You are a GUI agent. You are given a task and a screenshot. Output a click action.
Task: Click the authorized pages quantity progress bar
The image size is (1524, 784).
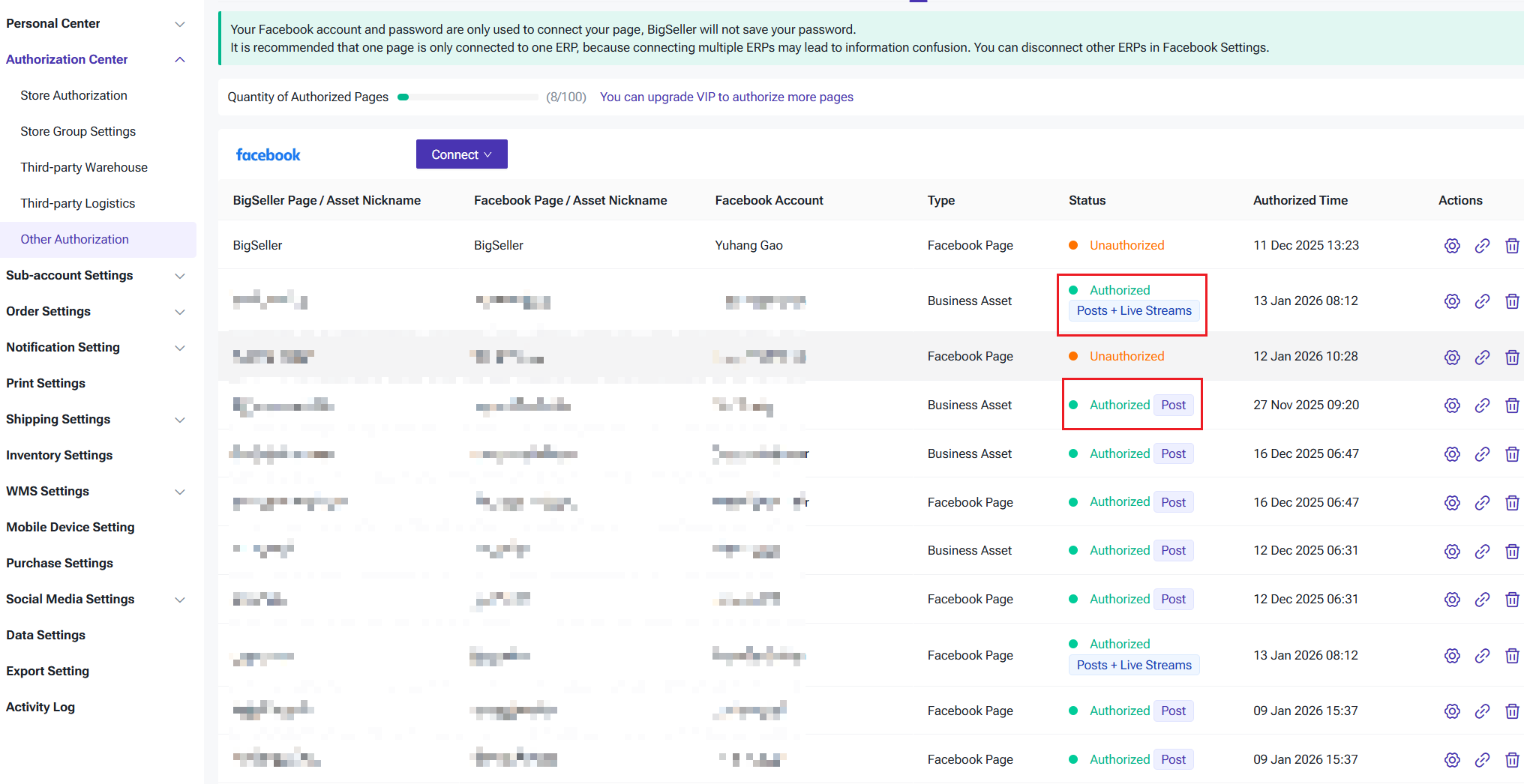(469, 97)
